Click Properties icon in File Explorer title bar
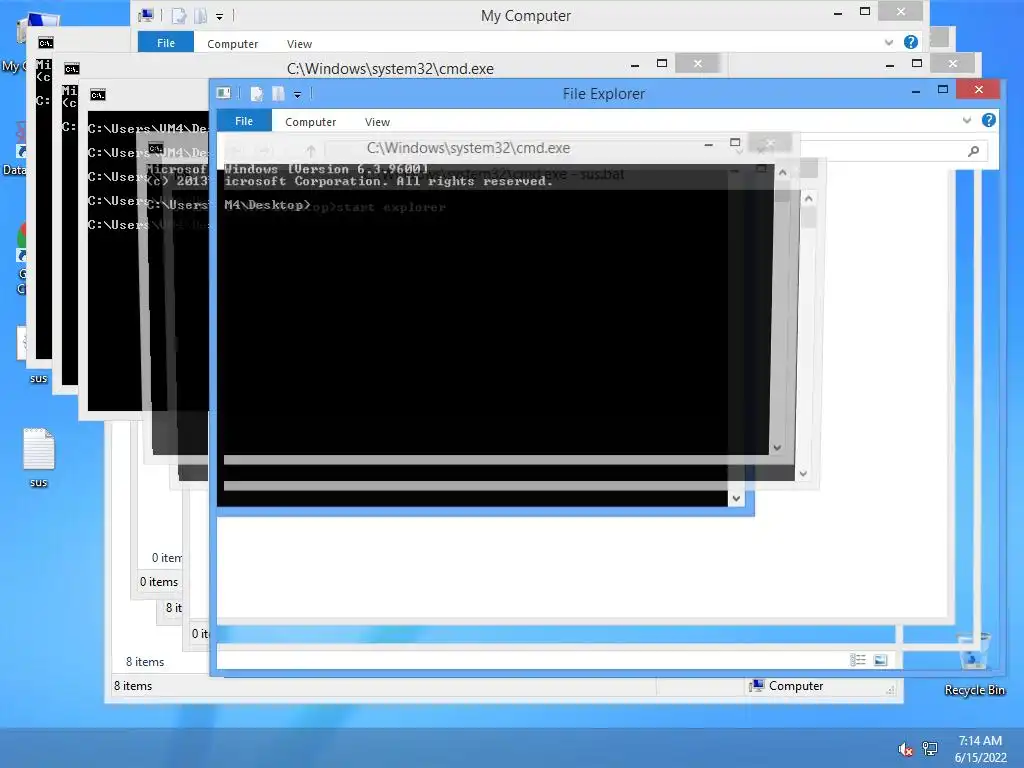 pos(257,94)
